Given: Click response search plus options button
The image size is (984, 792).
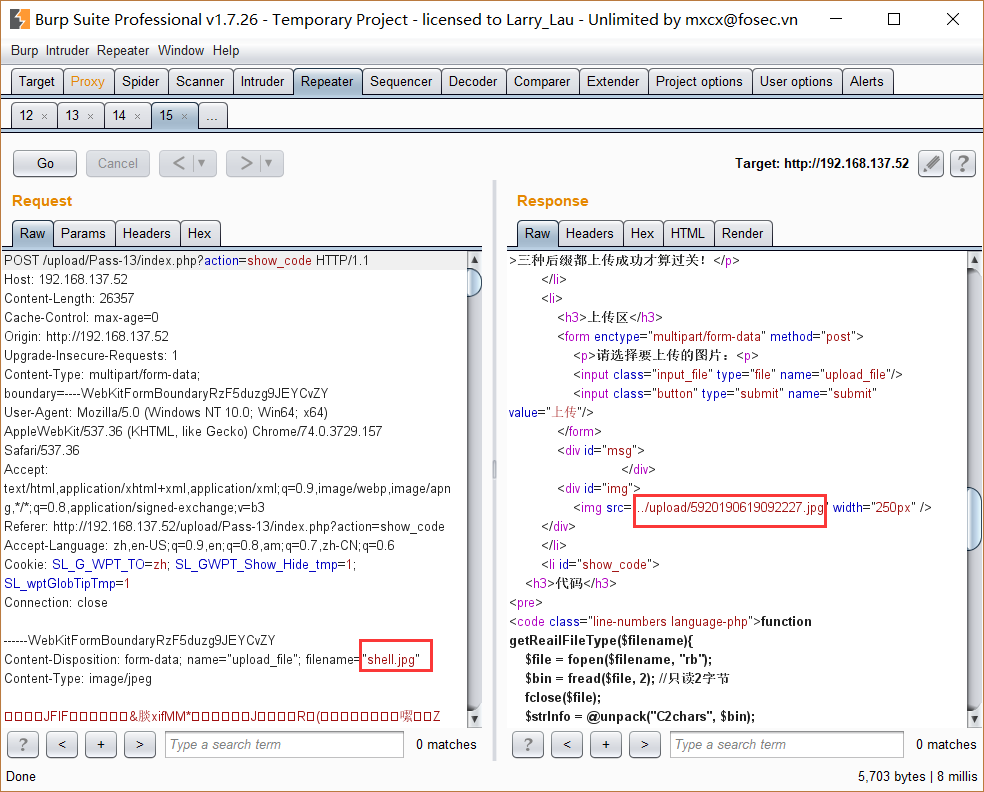Looking at the screenshot, I should click(606, 745).
